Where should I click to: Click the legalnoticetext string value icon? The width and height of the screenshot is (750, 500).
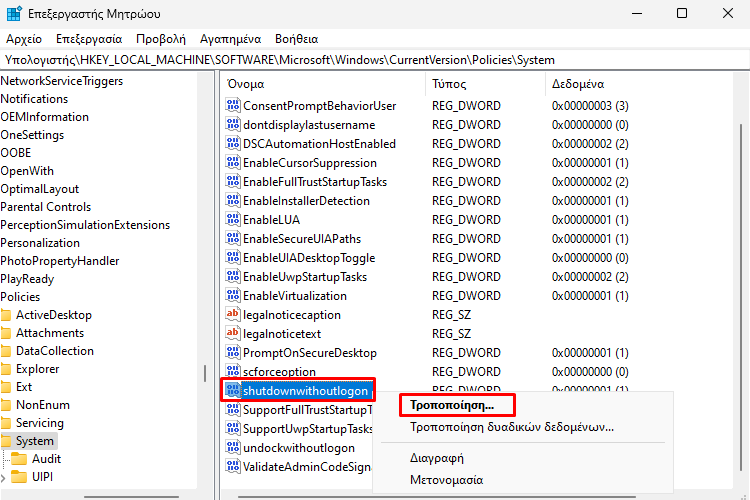pyautogui.click(x=233, y=333)
